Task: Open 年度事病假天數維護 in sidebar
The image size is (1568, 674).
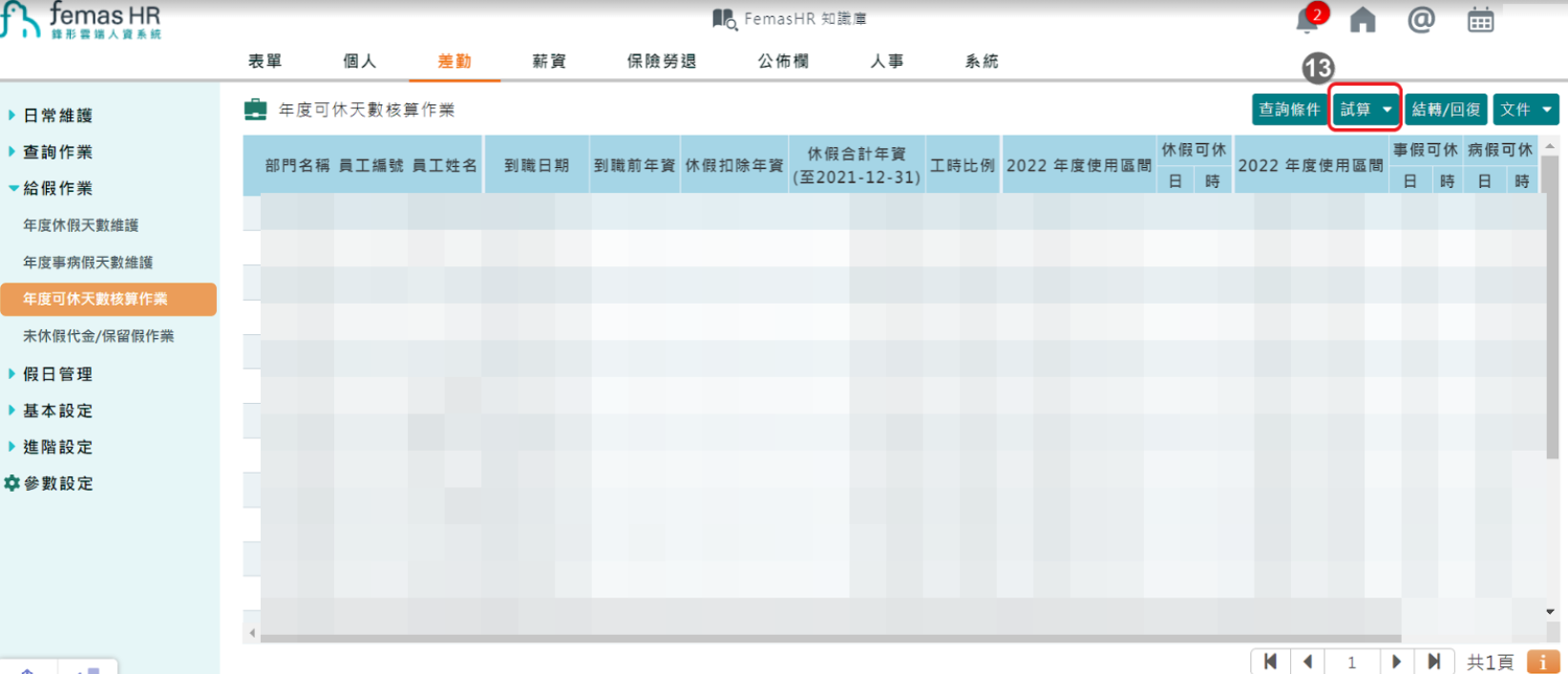Action: 88,263
